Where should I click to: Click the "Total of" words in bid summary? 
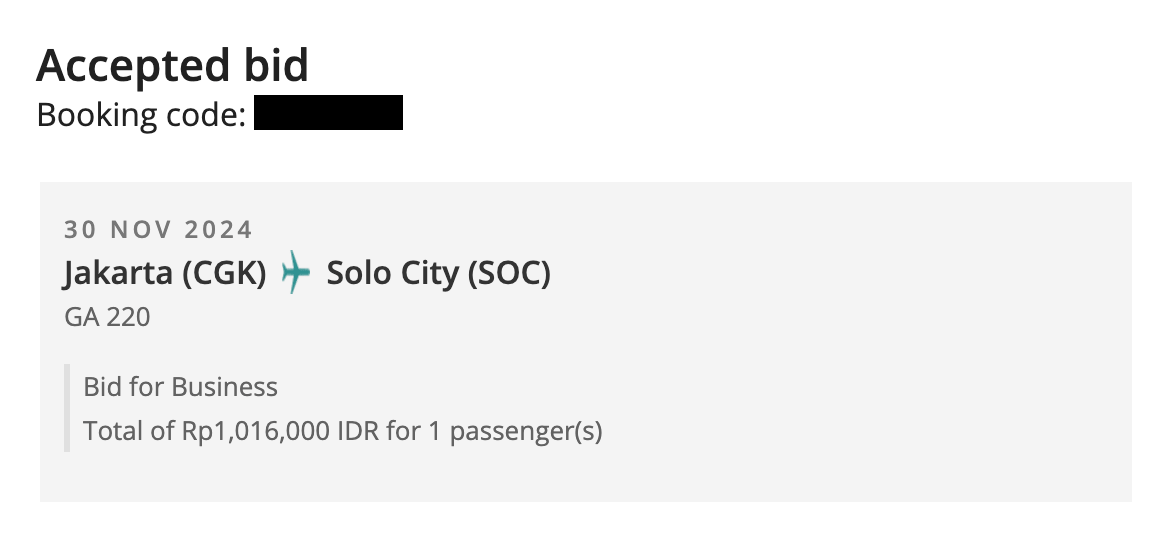click(129, 431)
